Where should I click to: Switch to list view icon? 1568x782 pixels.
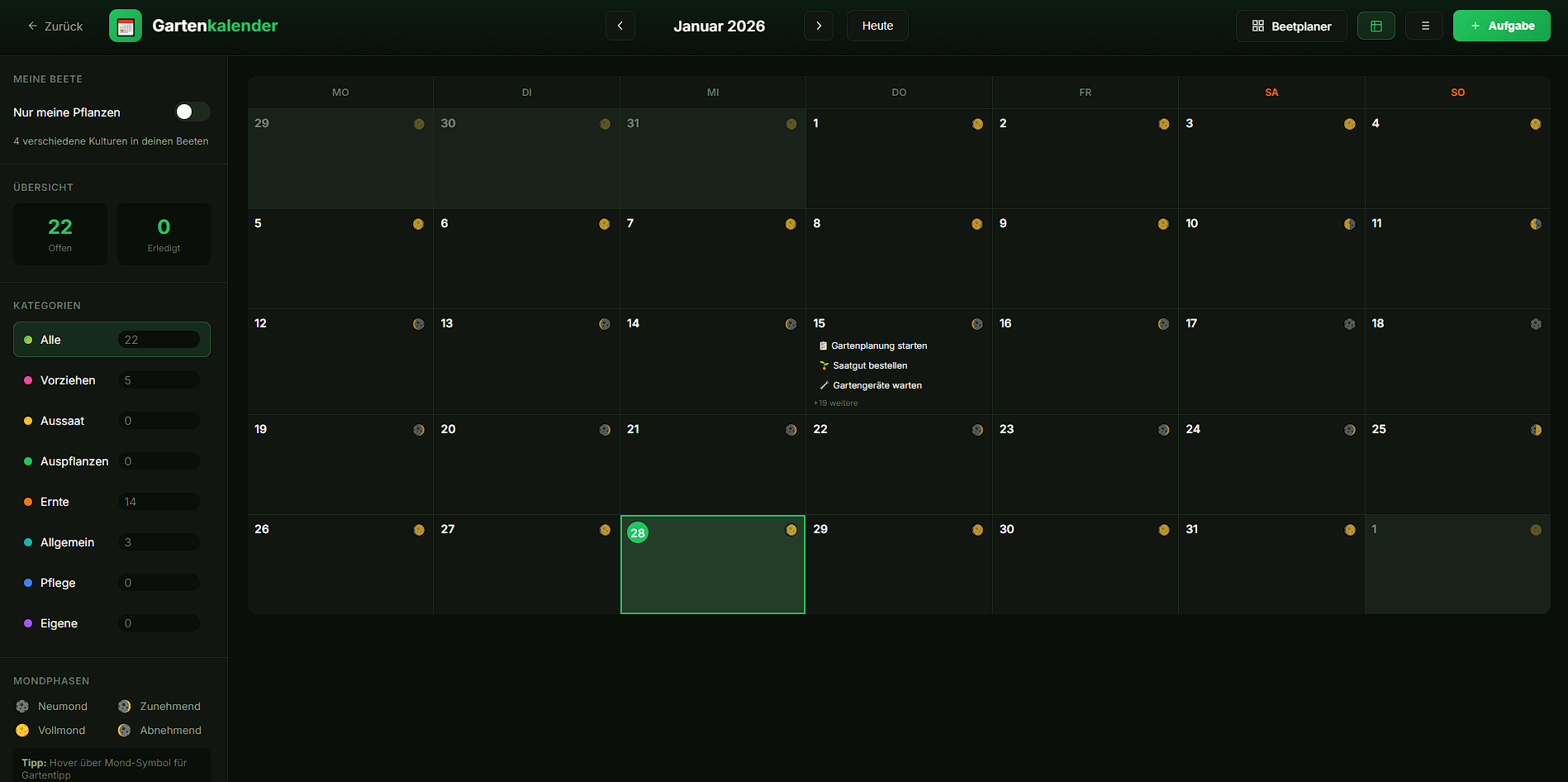[x=1424, y=26]
